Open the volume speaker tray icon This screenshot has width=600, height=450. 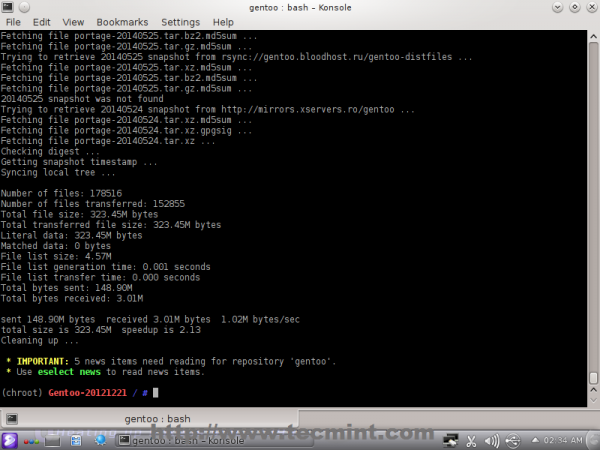click(x=491, y=441)
